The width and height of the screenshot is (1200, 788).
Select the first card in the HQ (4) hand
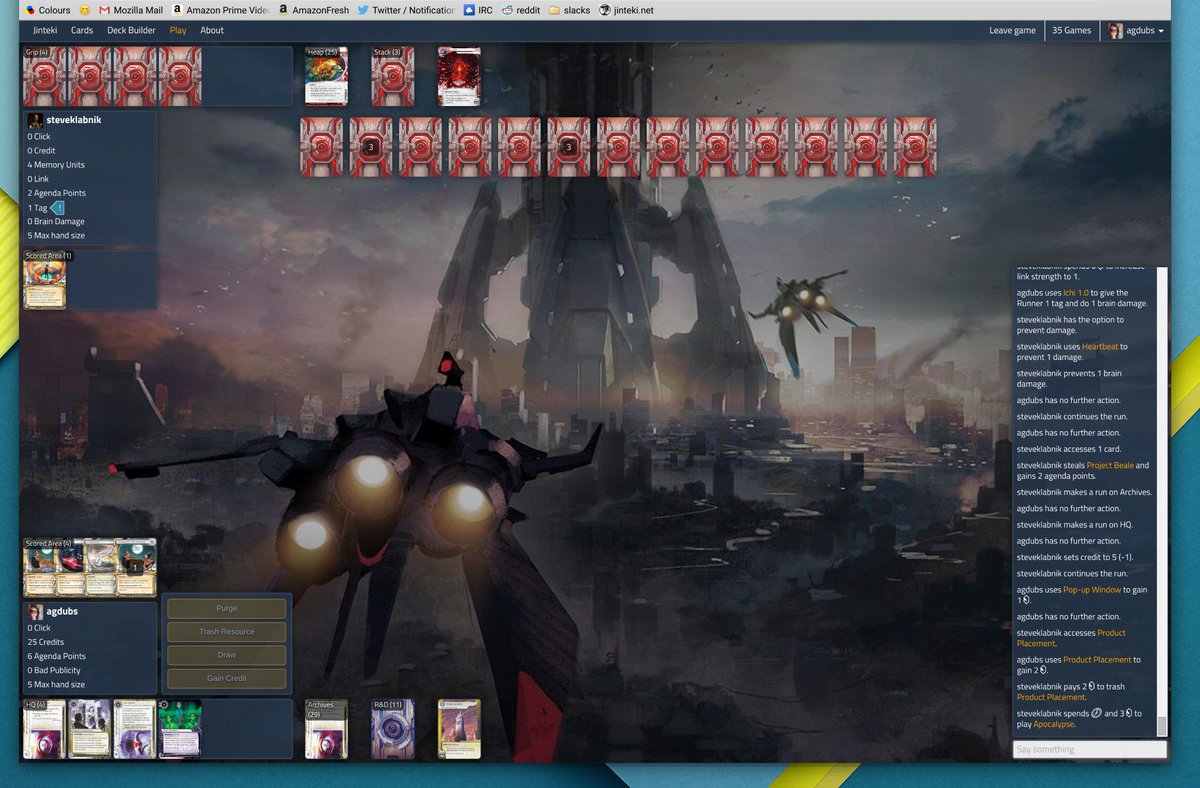(x=44, y=729)
